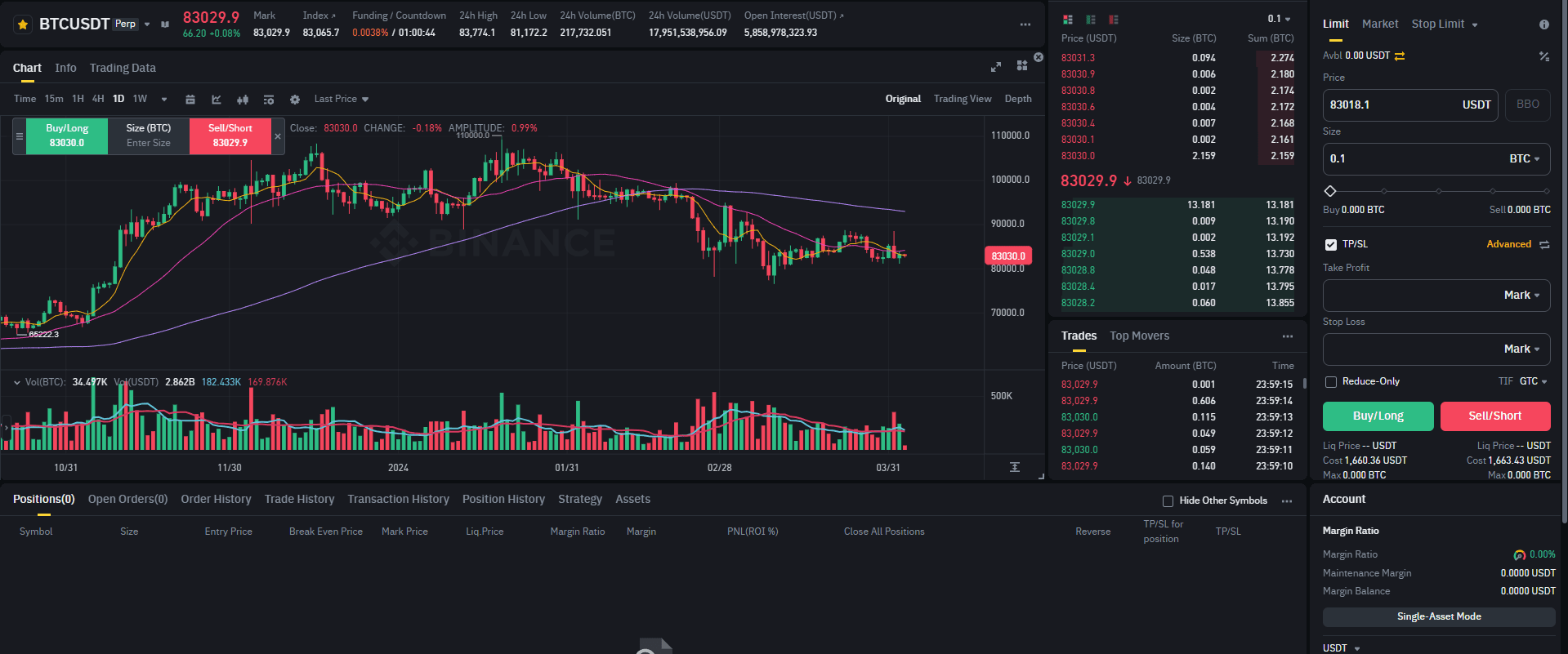1568x654 pixels.
Task: Close the chart panel with X badge
Action: click(1039, 57)
